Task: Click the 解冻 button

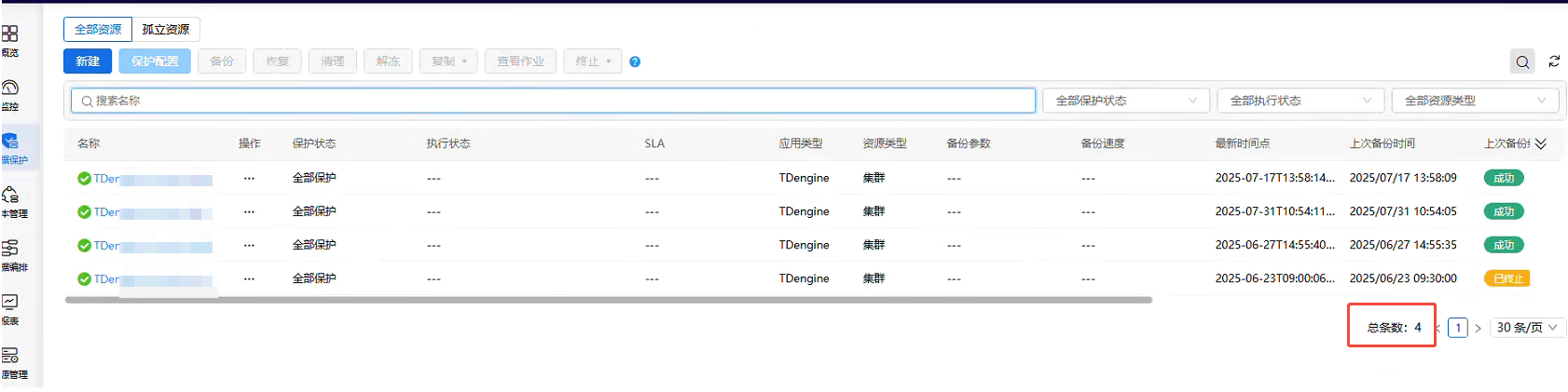Action: [x=389, y=61]
